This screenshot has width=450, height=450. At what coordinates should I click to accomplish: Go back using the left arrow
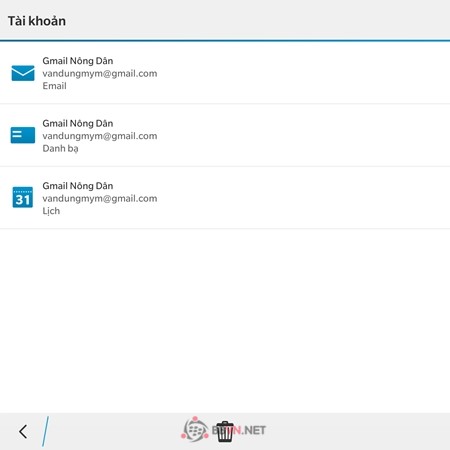23,432
